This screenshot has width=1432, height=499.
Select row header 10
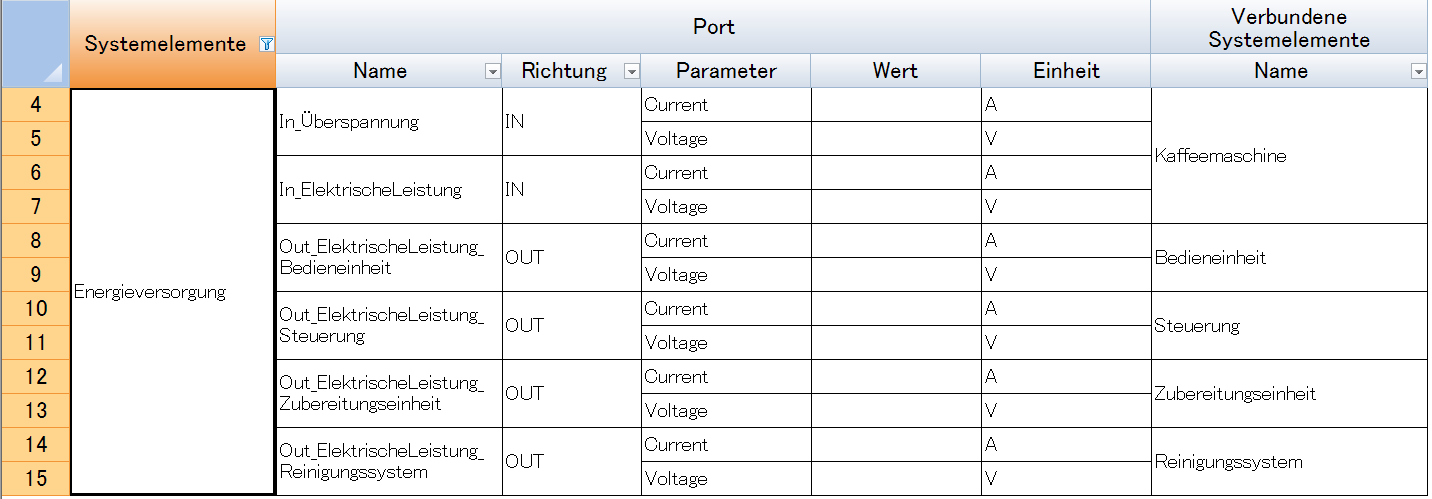point(35,309)
